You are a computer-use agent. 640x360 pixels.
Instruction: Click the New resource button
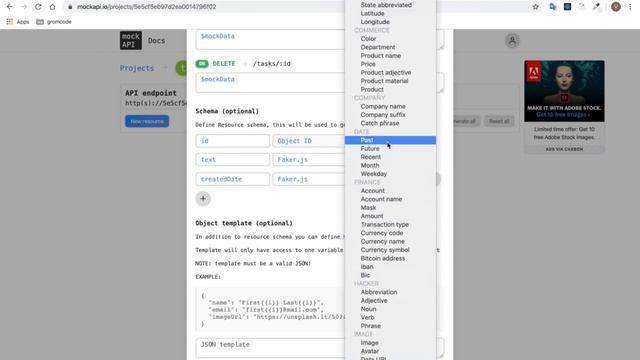pyautogui.click(x=147, y=121)
